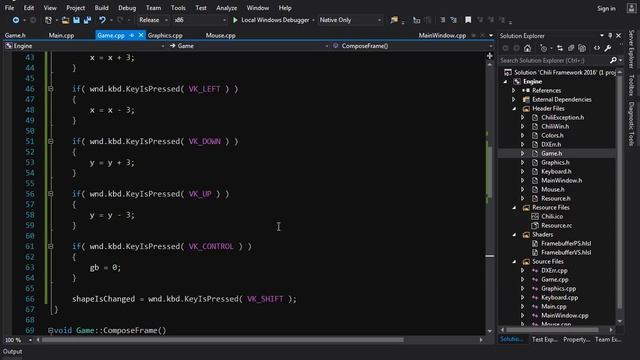Image resolution: width=640 pixels, height=360 pixels.
Task: Click the new project toolbar icon
Action: pos(48,20)
